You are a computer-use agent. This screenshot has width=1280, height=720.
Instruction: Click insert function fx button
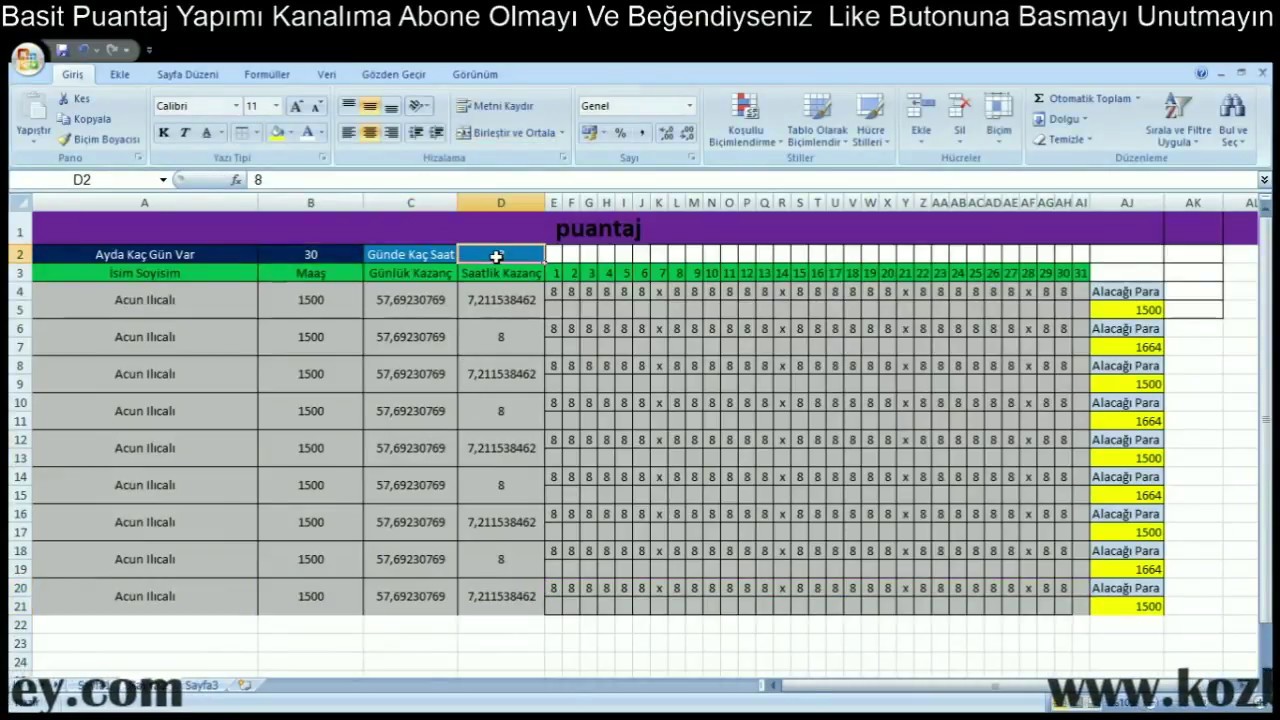(x=236, y=180)
